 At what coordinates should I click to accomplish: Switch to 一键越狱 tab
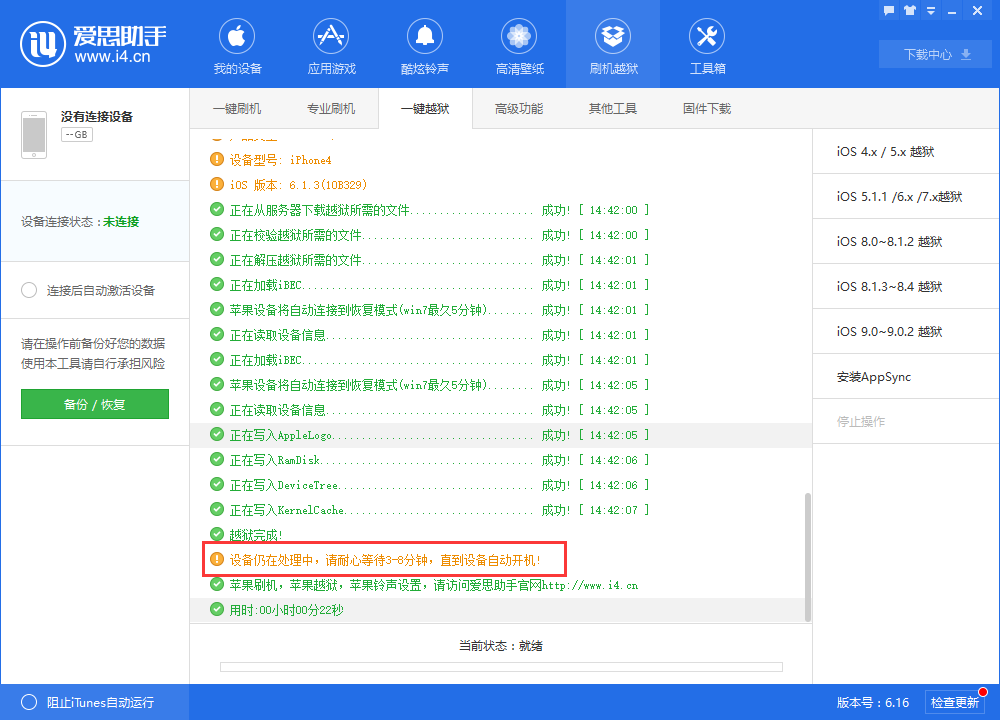pyautogui.click(x=425, y=108)
